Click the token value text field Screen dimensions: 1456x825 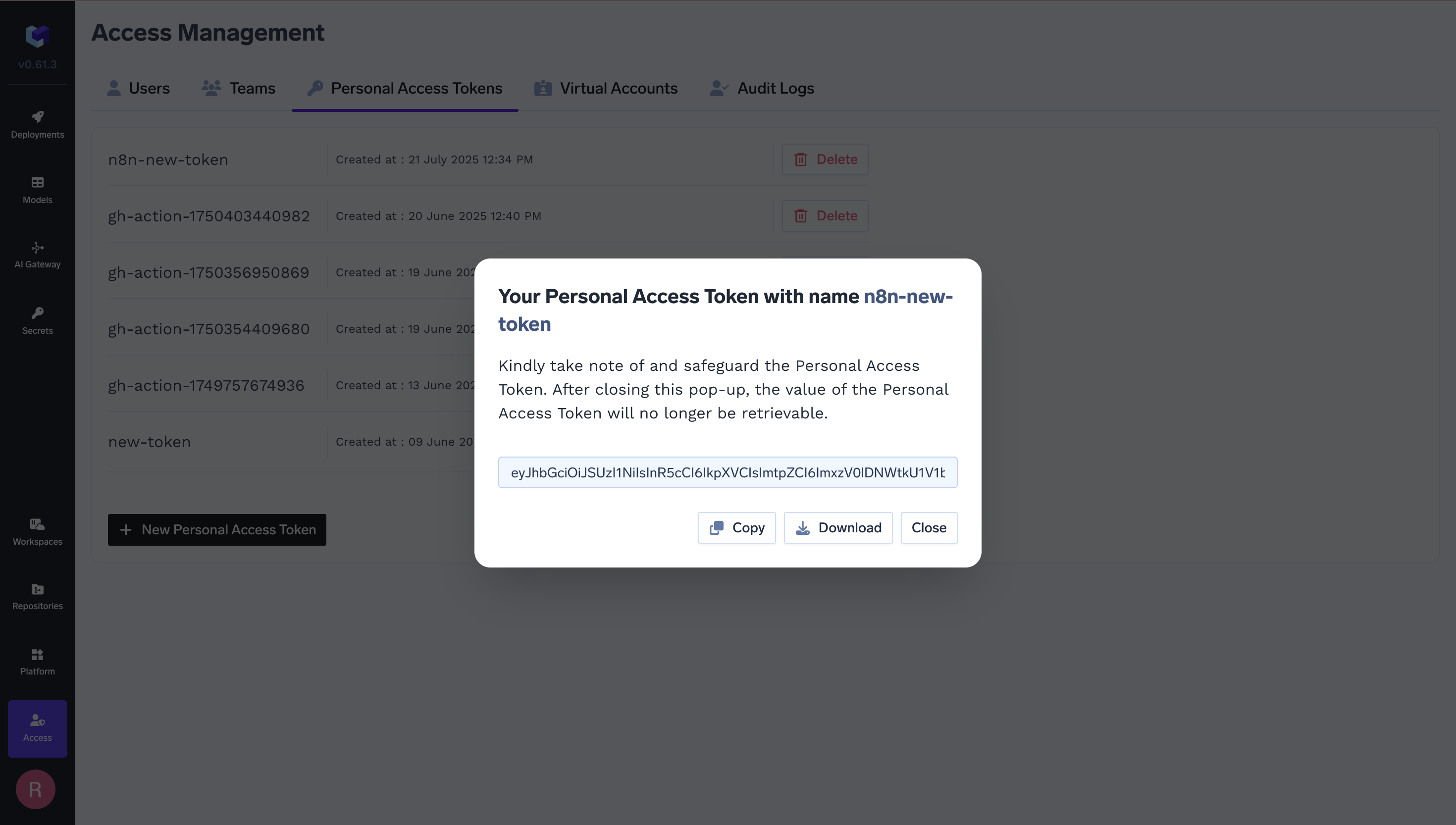pyautogui.click(x=728, y=472)
